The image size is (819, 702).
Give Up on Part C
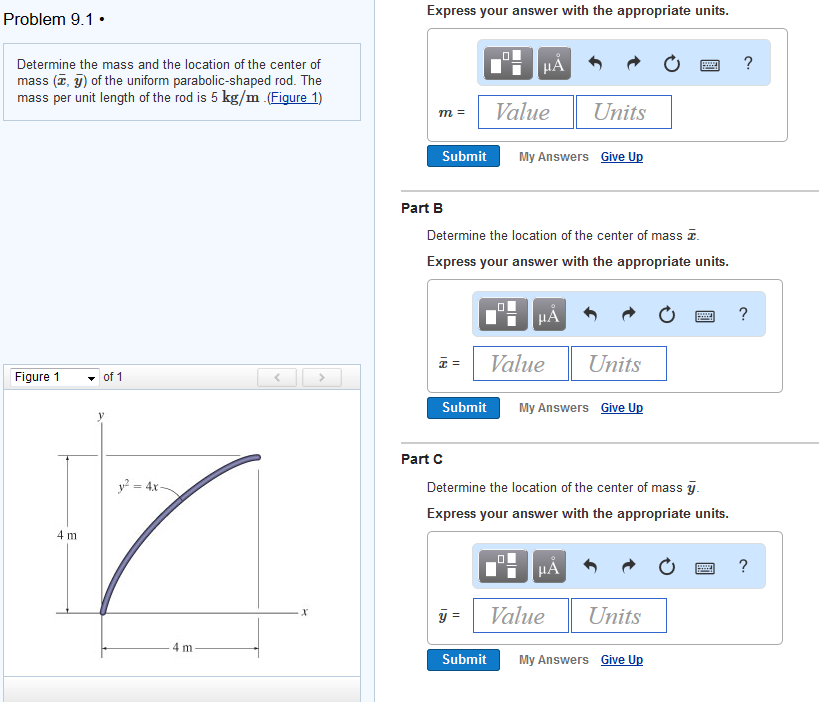[x=622, y=660]
